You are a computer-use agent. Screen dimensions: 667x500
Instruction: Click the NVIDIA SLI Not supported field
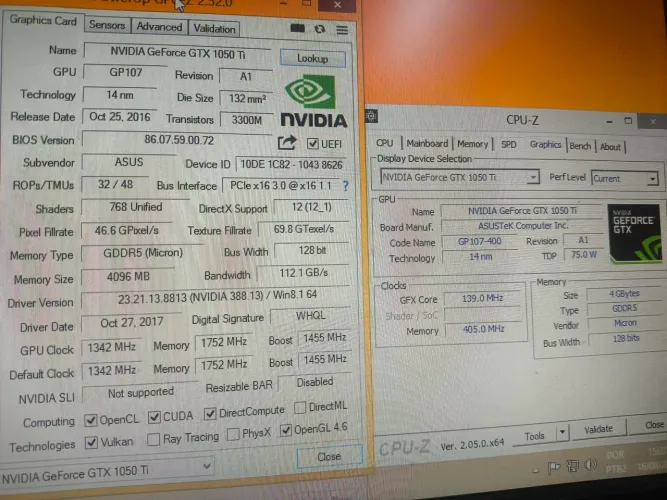coord(140,393)
